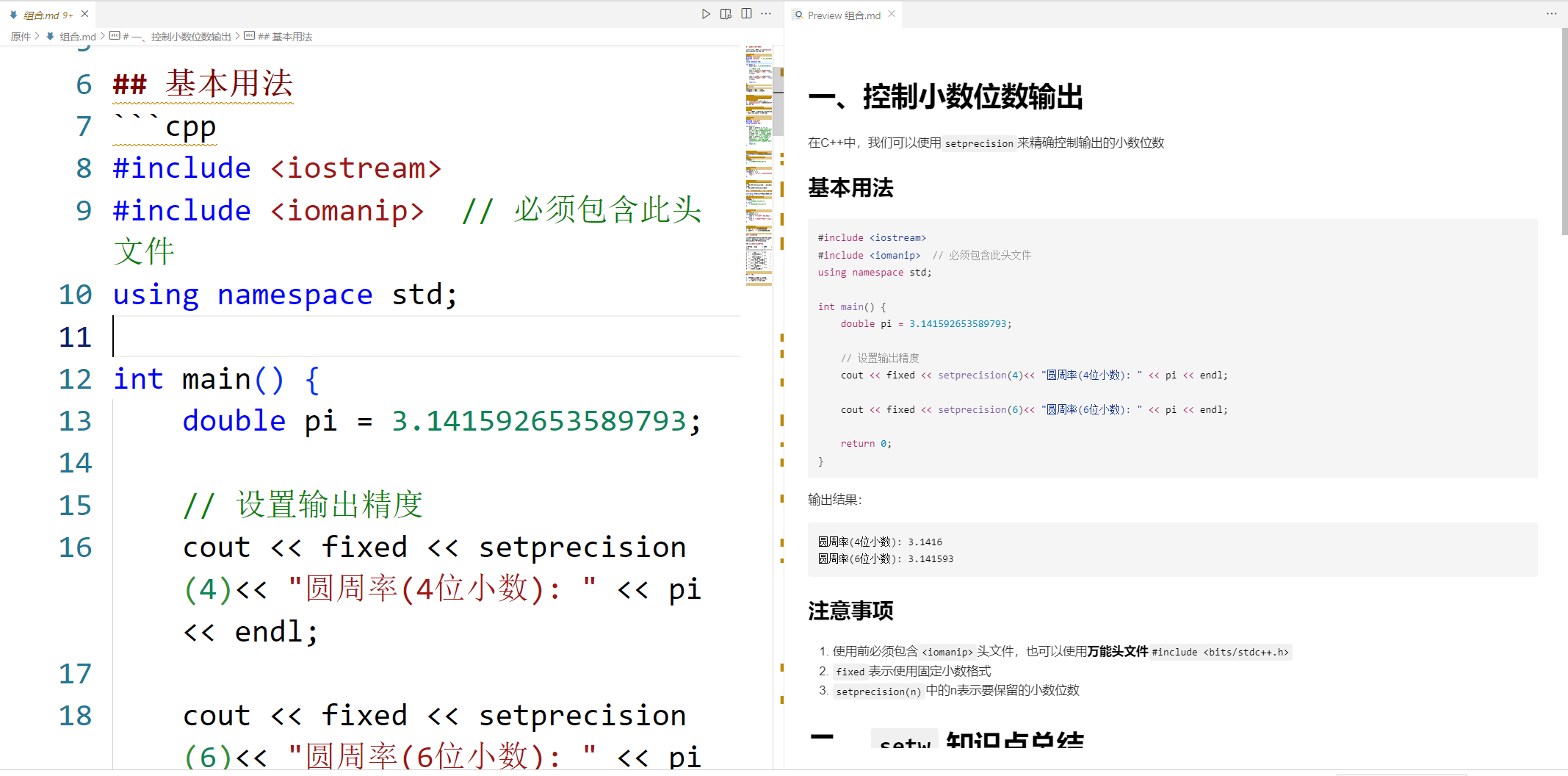
Task: Open preview to the side icon
Action: point(726,14)
